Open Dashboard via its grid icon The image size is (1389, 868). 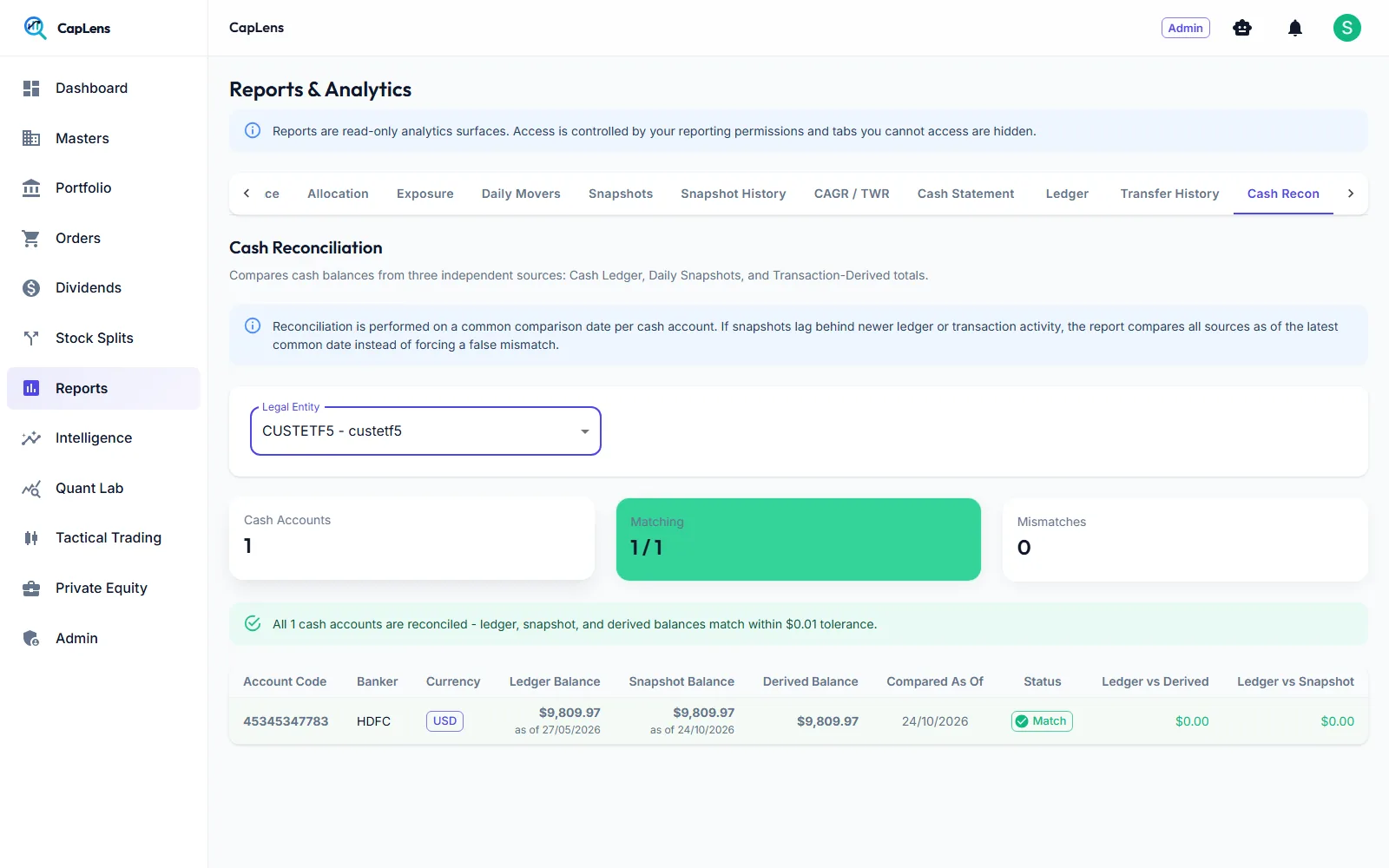click(31, 89)
